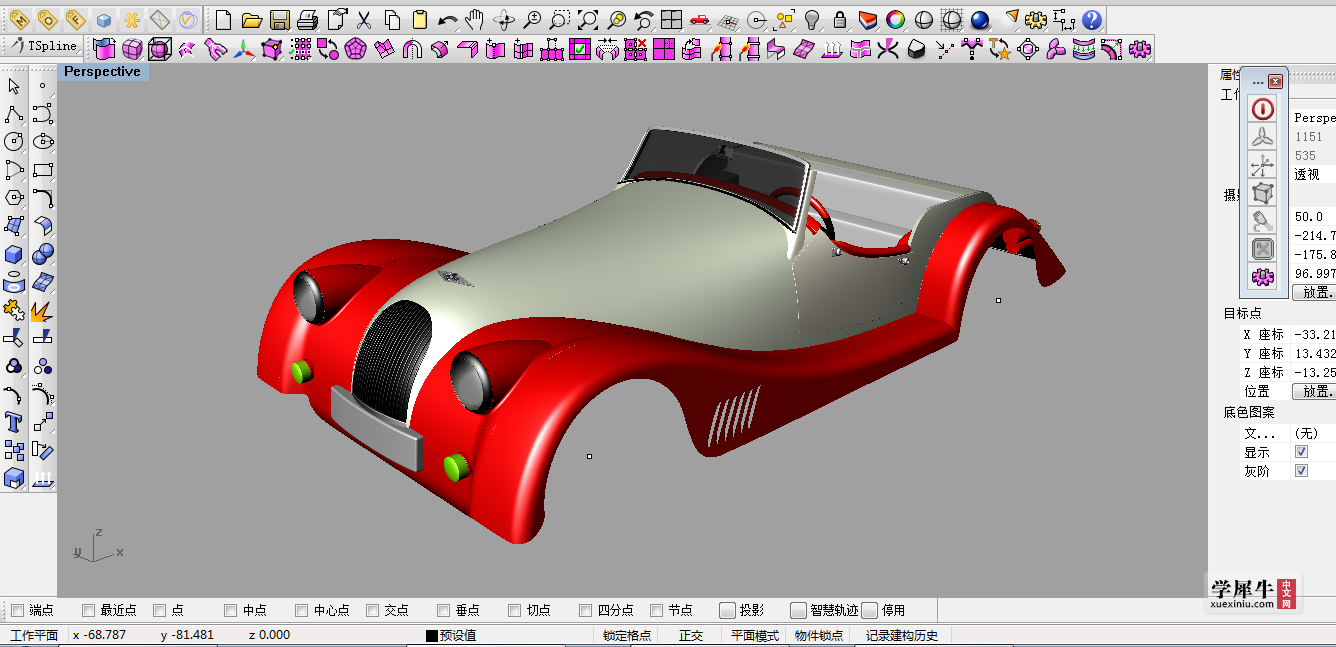Open help with the blue question mark icon
Screen dimensions: 1336x647
[x=1092, y=19]
